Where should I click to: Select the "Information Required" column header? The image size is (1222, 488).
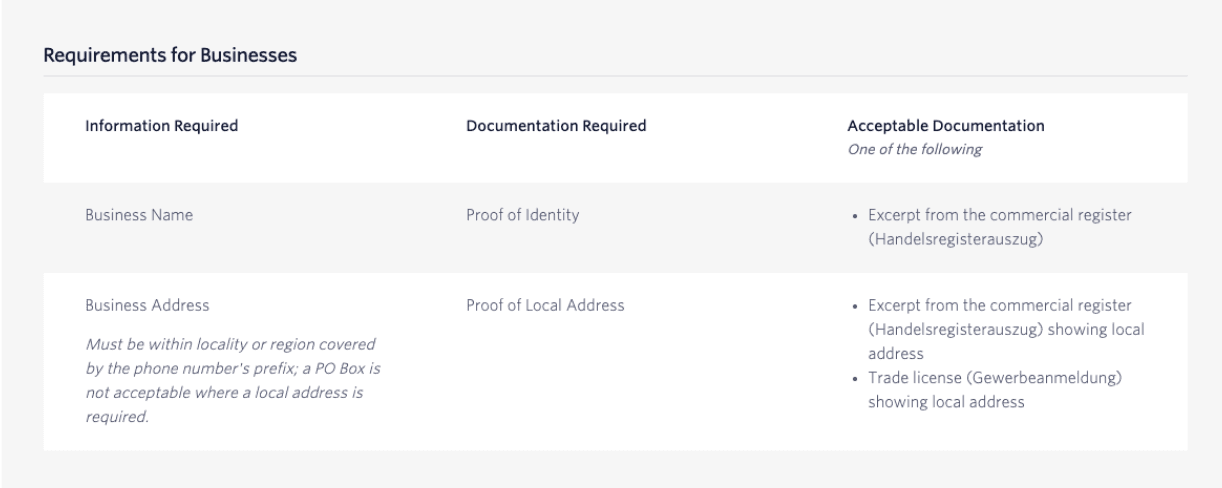[161, 126]
